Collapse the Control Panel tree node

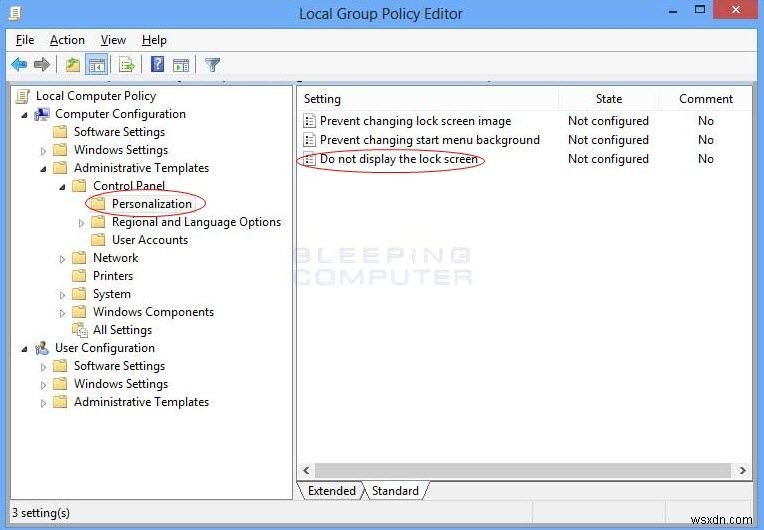62,187
